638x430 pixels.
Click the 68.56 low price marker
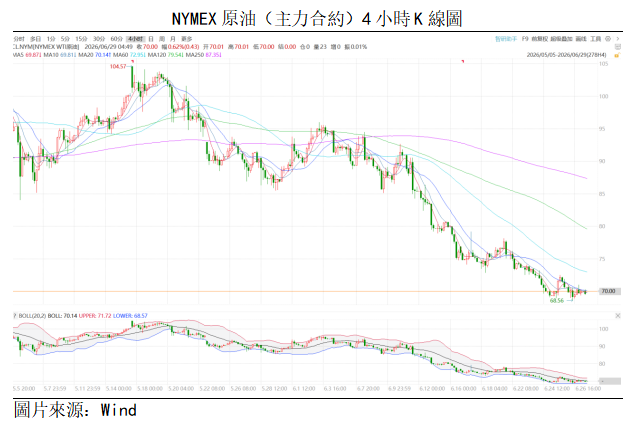click(x=557, y=301)
